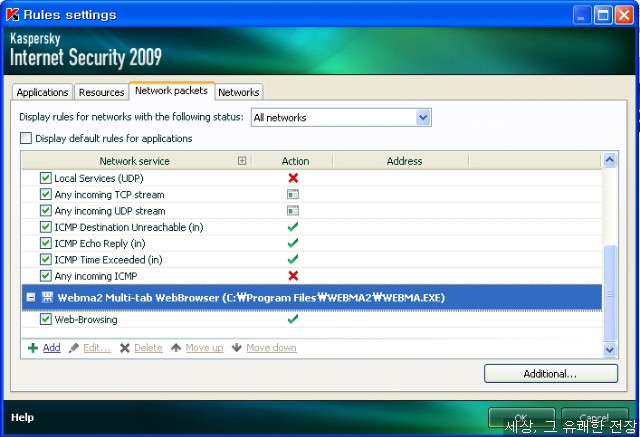Click the pencil Edit icon
The width and height of the screenshot is (640, 437).
pos(74,348)
